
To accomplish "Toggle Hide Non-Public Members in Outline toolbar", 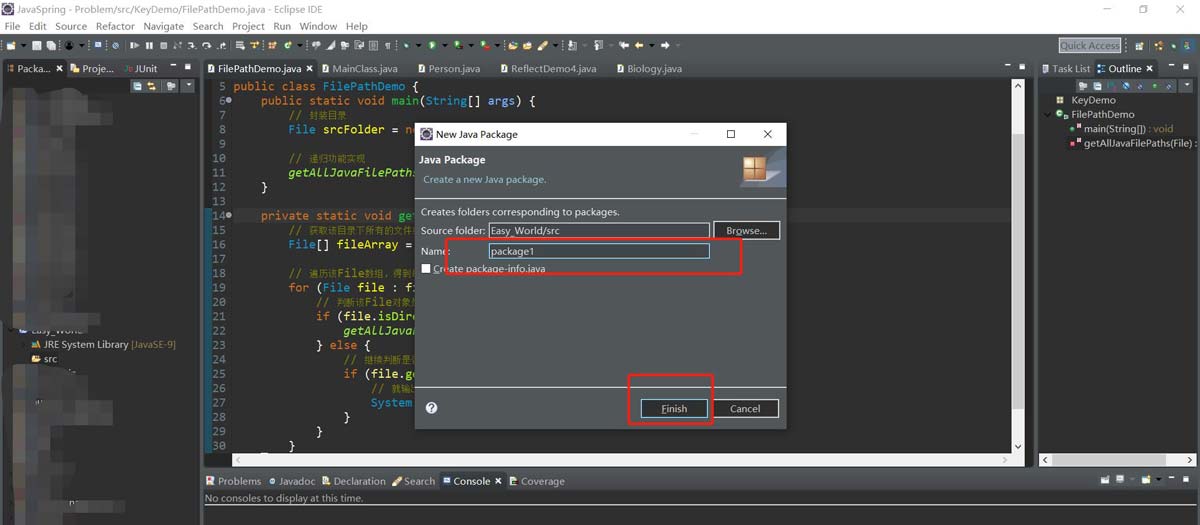I will pos(1155,86).
